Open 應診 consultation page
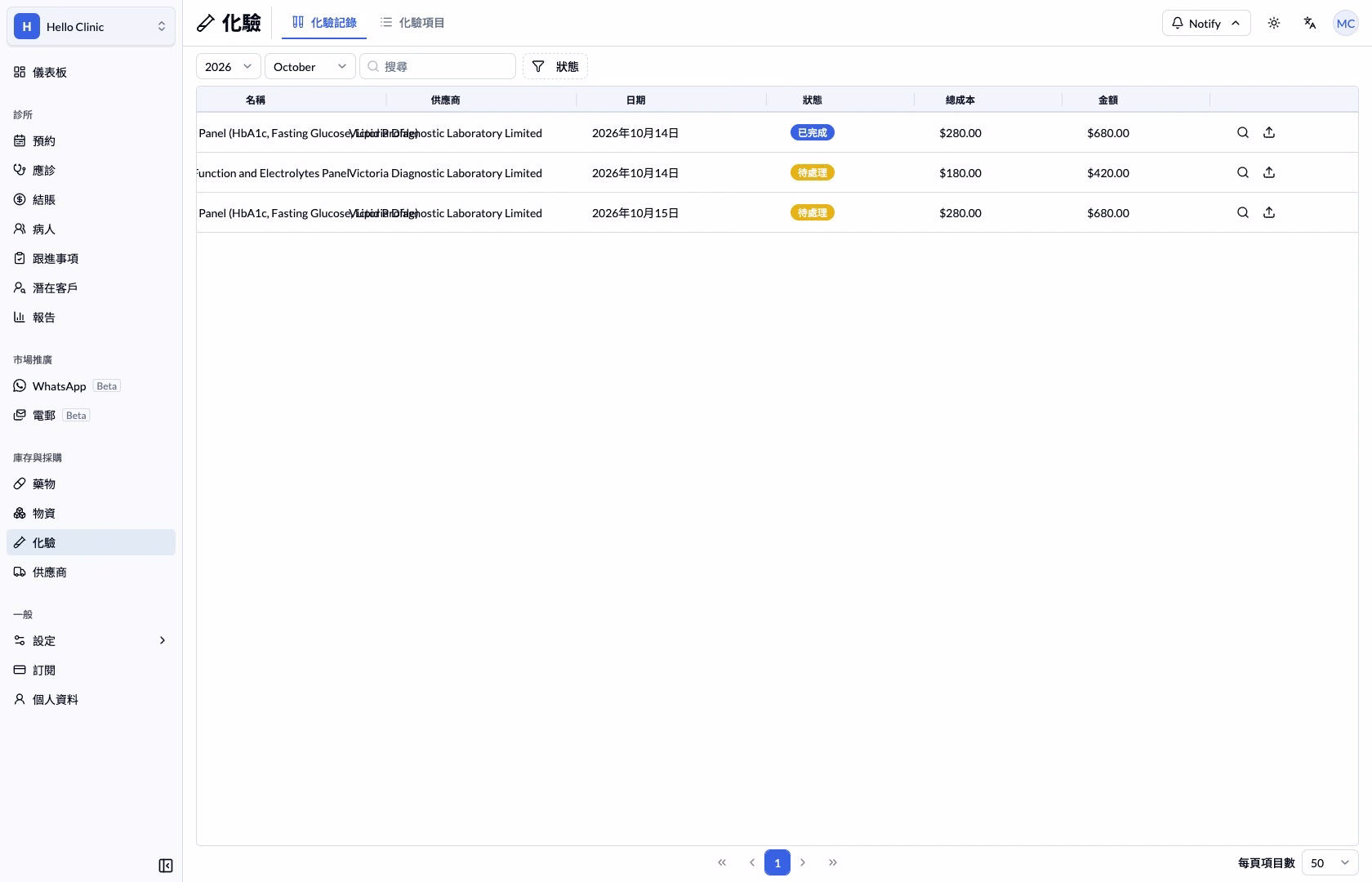Viewport: 1372px width, 882px height. coord(91,170)
